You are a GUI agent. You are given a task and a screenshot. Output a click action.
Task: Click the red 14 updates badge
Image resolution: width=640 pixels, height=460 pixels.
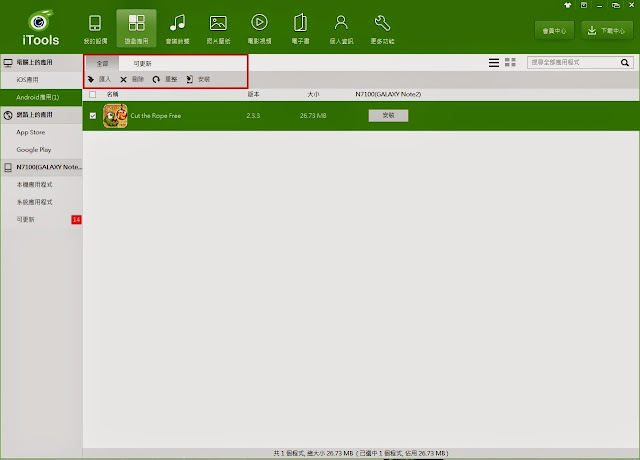click(x=76, y=220)
